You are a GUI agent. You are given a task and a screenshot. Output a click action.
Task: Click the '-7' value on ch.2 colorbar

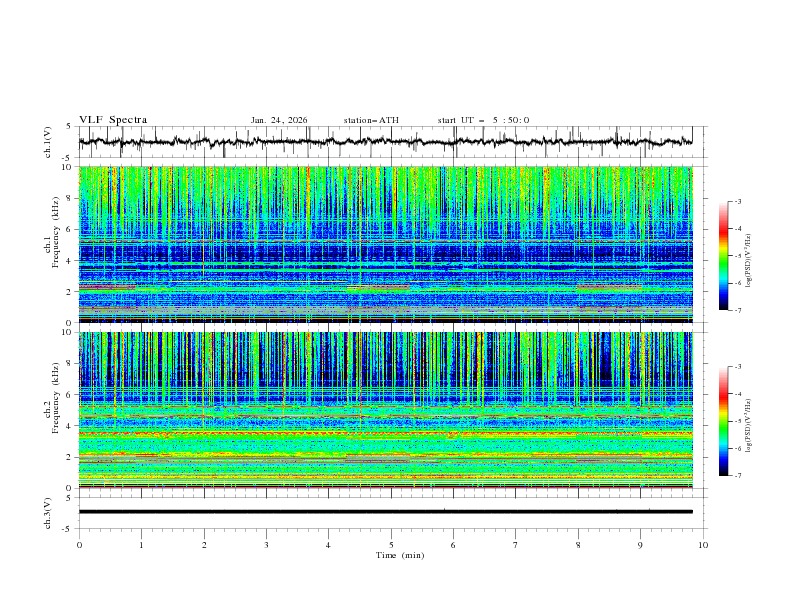click(737, 476)
